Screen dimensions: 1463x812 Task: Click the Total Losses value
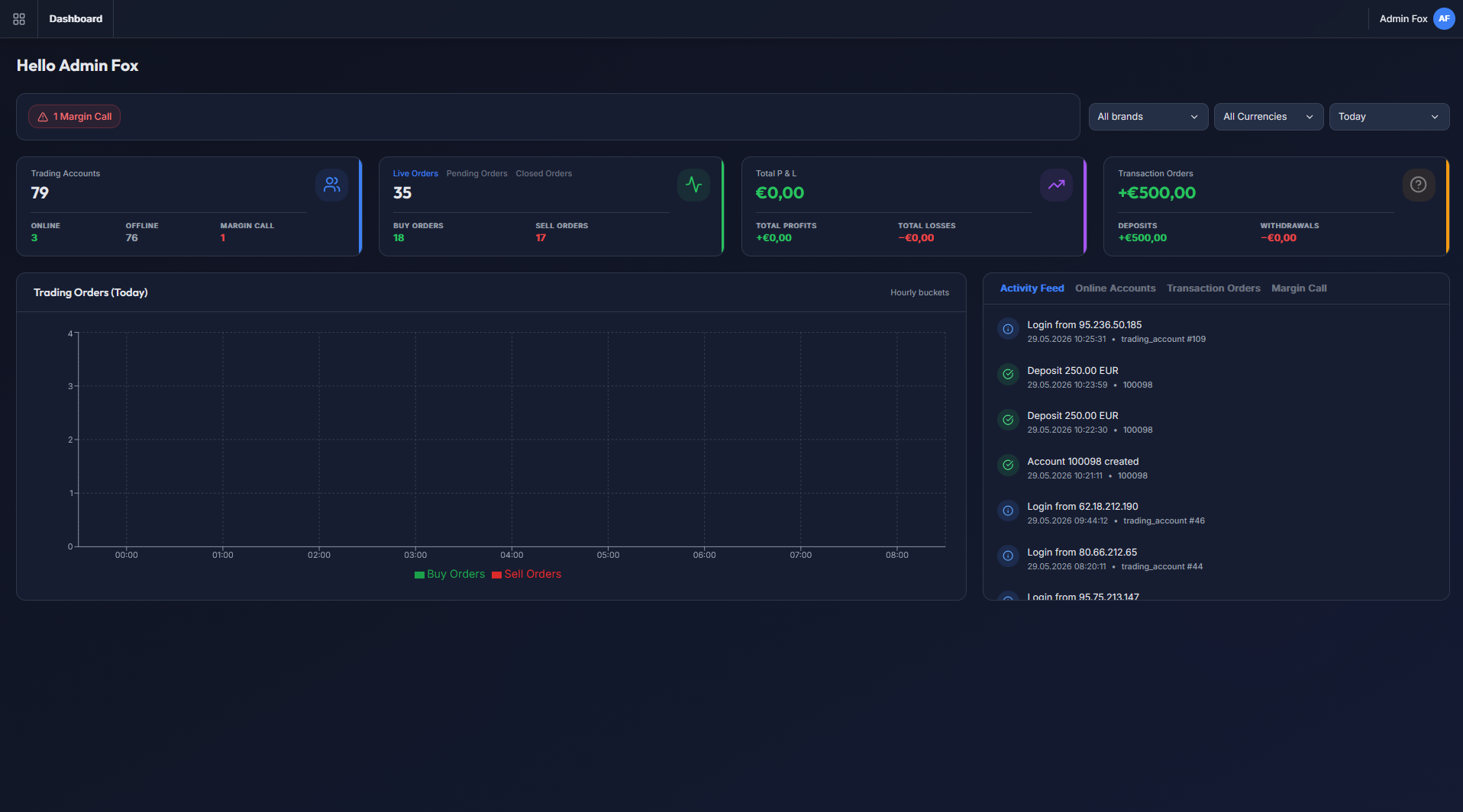click(x=916, y=238)
